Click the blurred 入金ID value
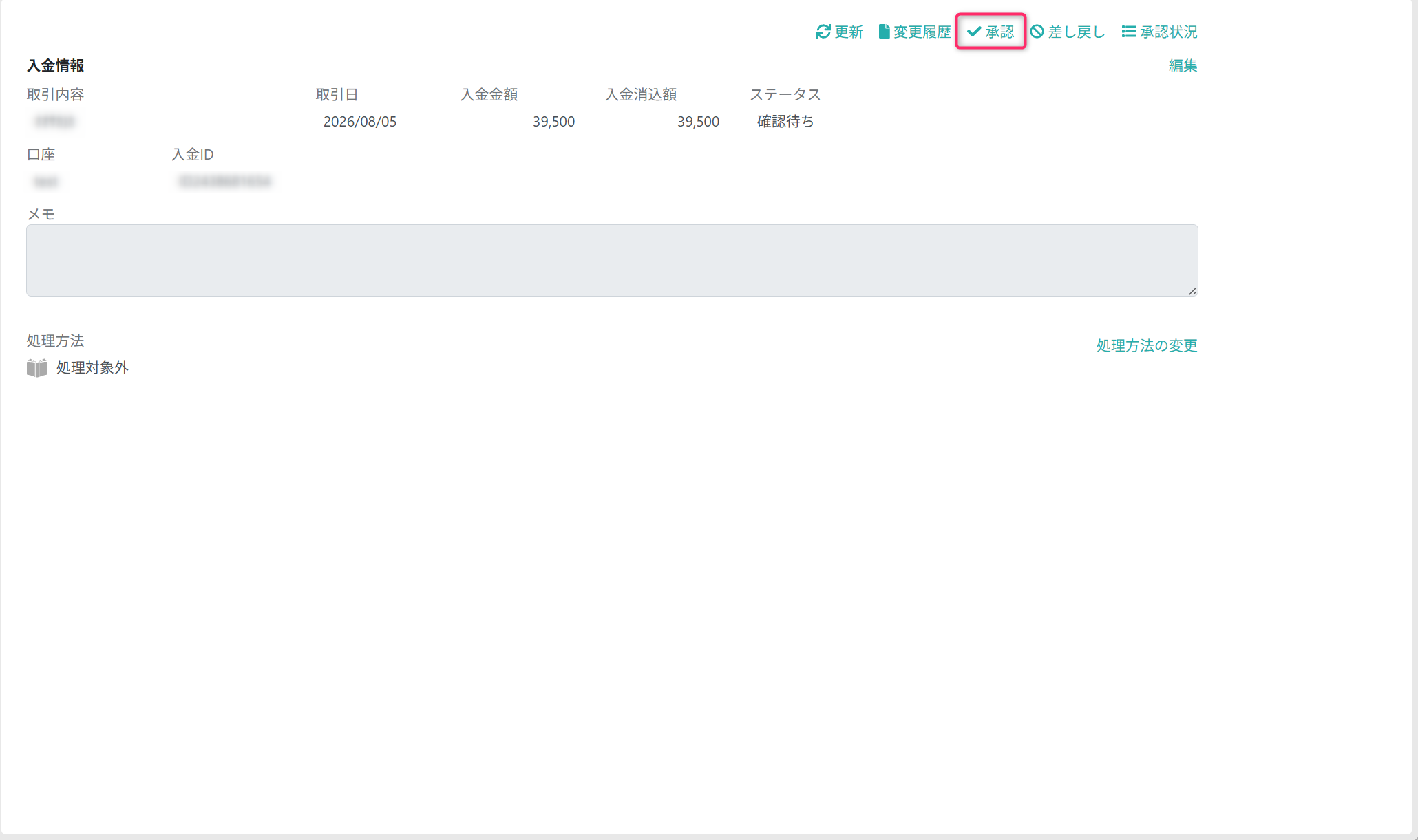 tap(224, 182)
